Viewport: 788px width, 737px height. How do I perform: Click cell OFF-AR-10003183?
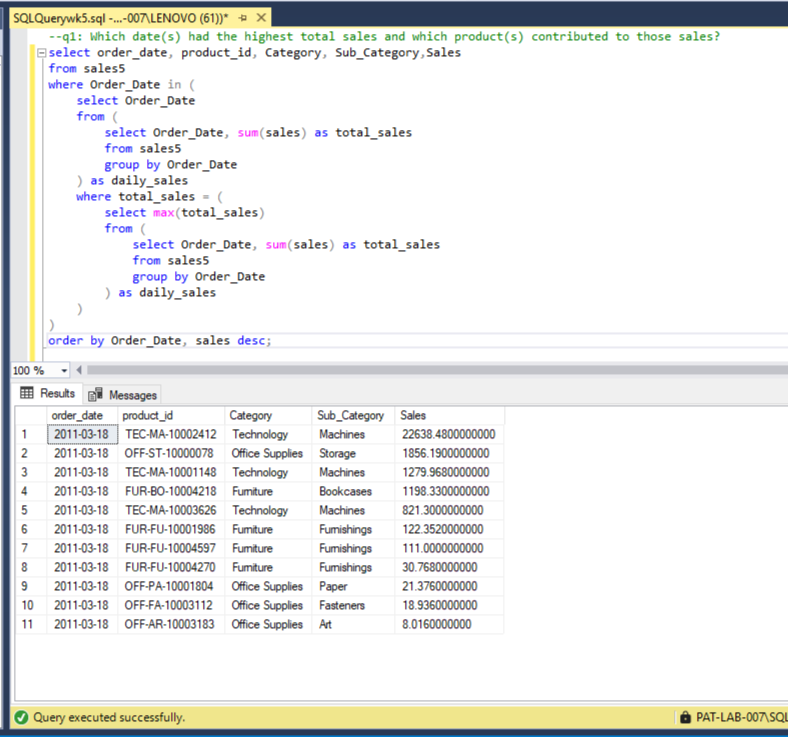click(x=171, y=624)
